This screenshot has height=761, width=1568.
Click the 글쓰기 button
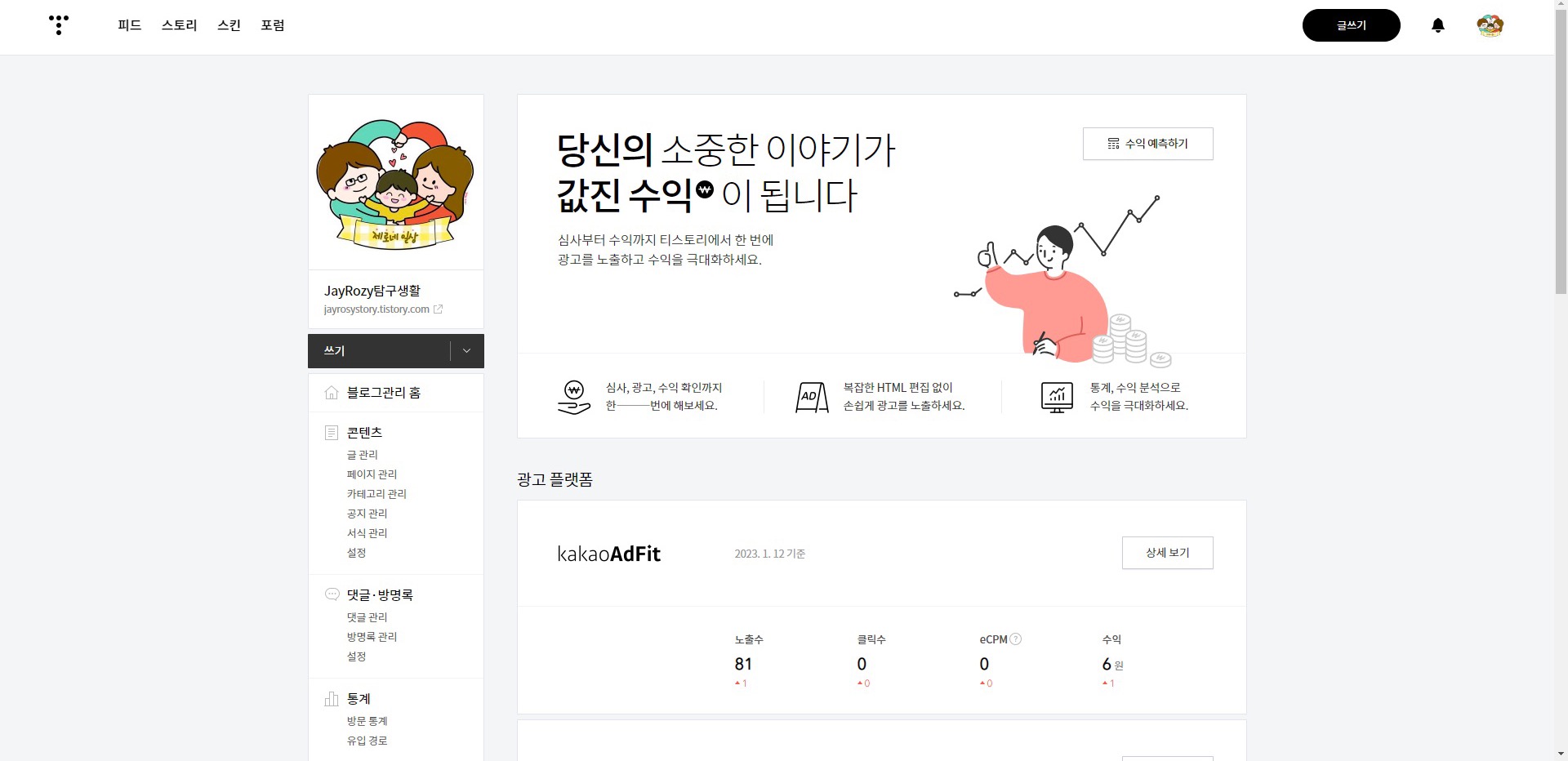1351,25
